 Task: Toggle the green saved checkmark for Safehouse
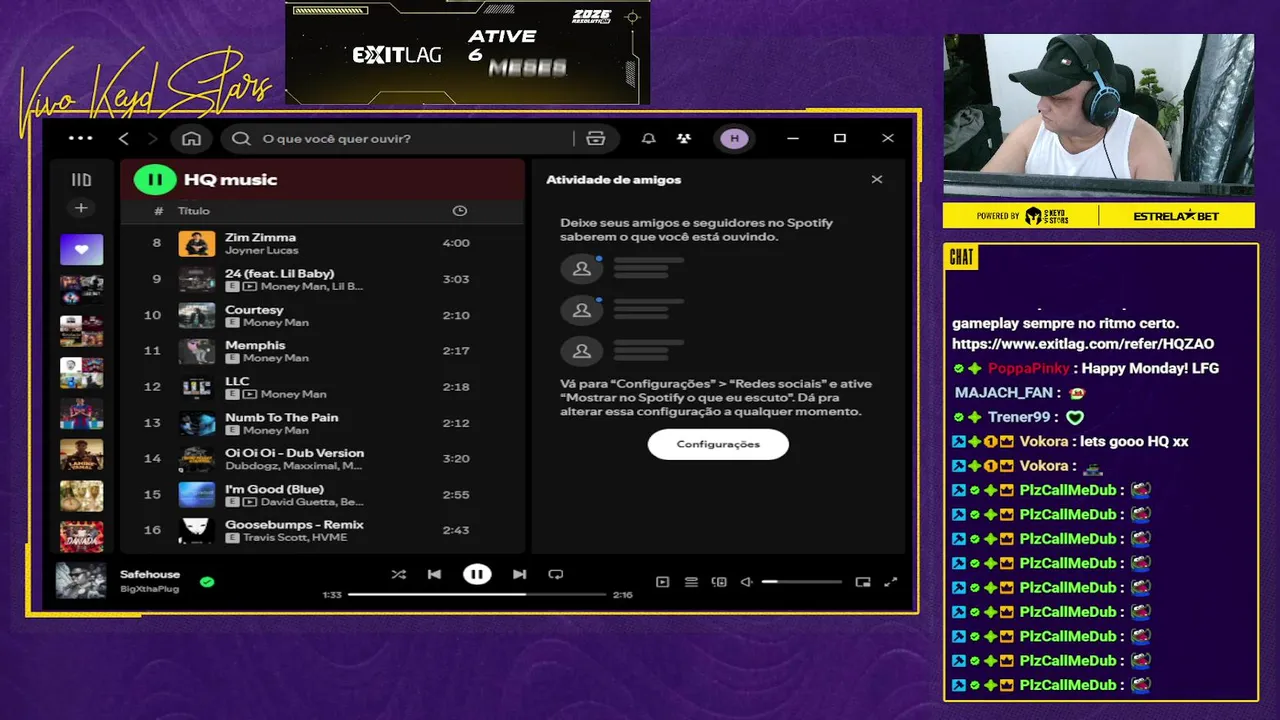point(207,581)
